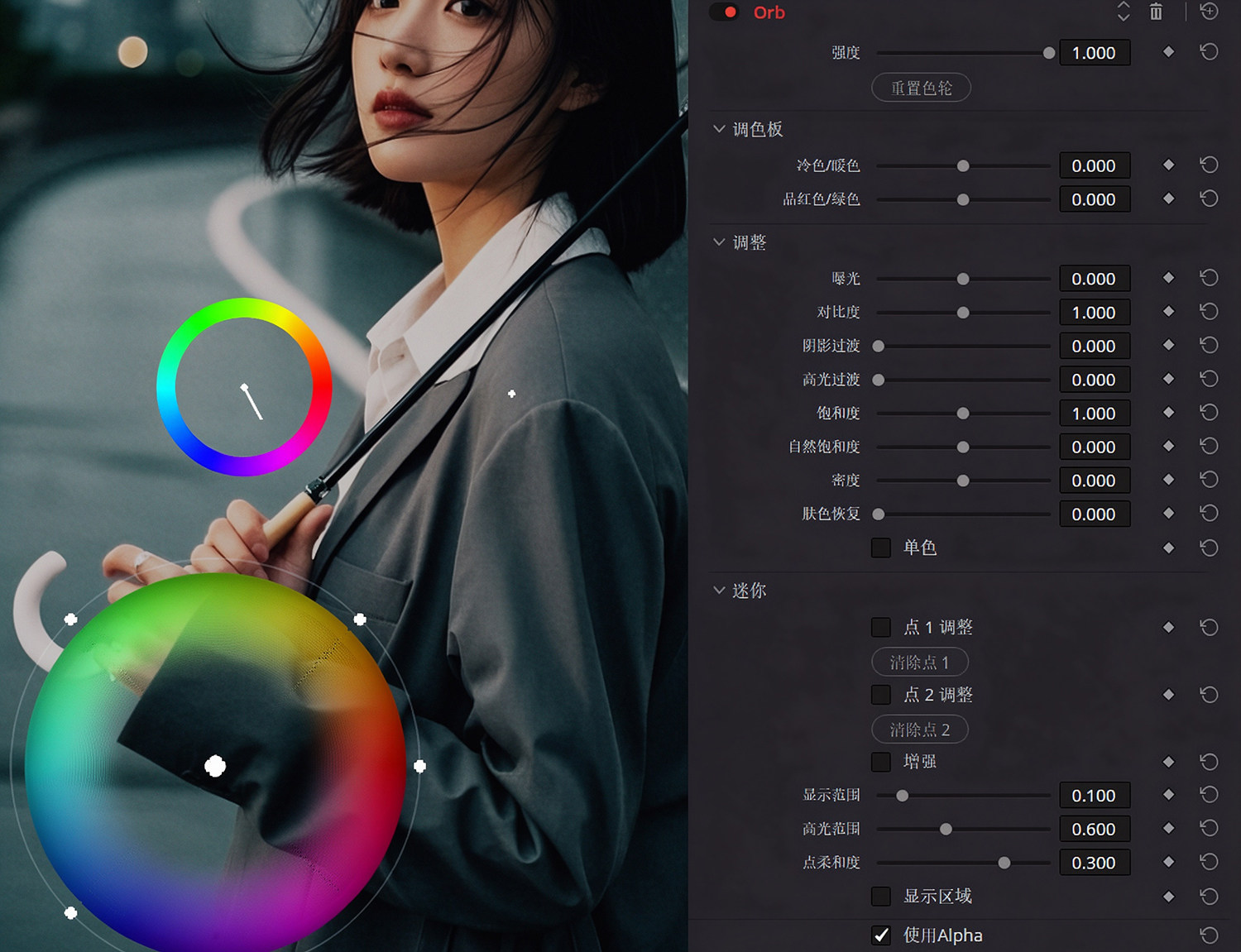Reset the 点柔和度 parameter
This screenshot has width=1241, height=952.
click(x=1209, y=863)
